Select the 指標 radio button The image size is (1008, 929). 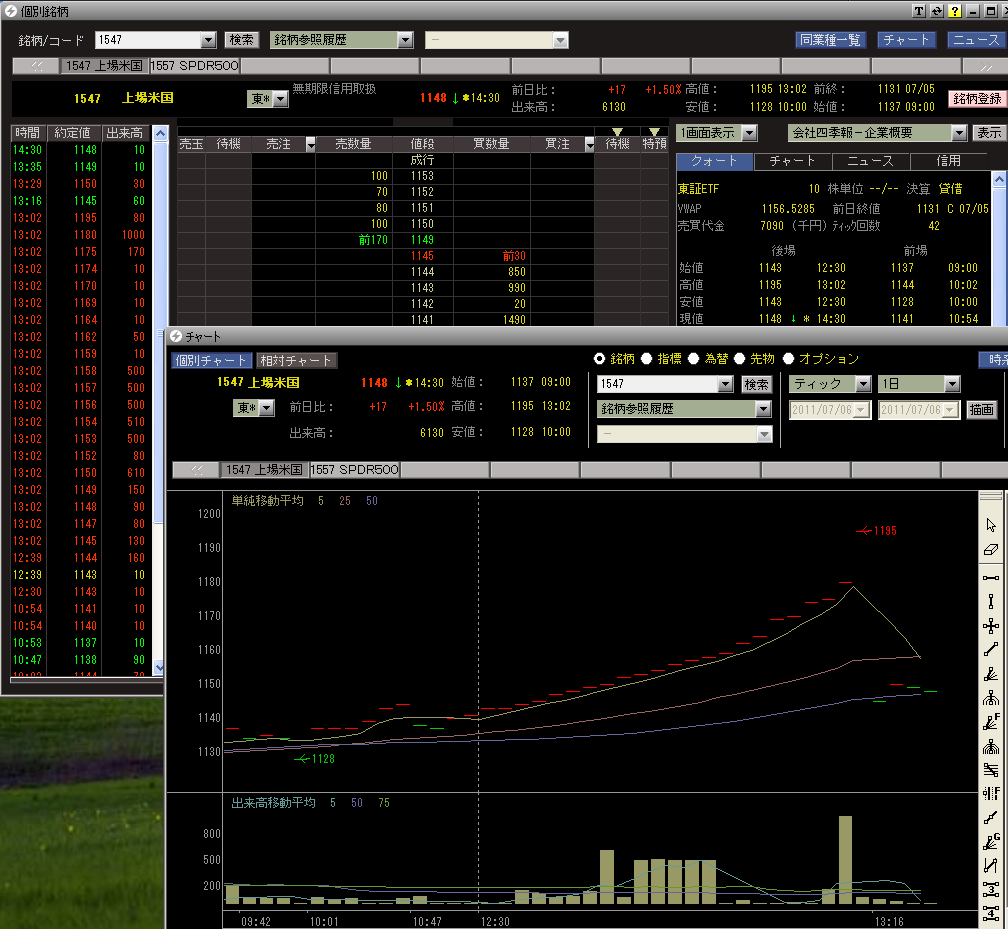point(646,359)
